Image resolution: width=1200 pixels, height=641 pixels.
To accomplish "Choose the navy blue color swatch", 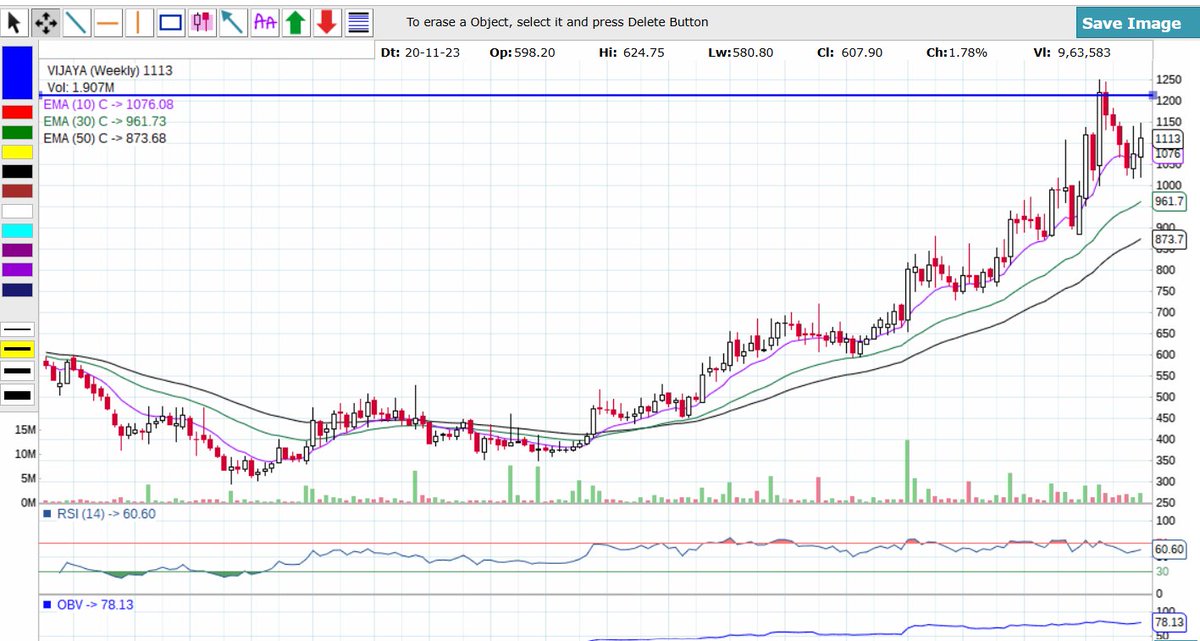I will click(18, 290).
